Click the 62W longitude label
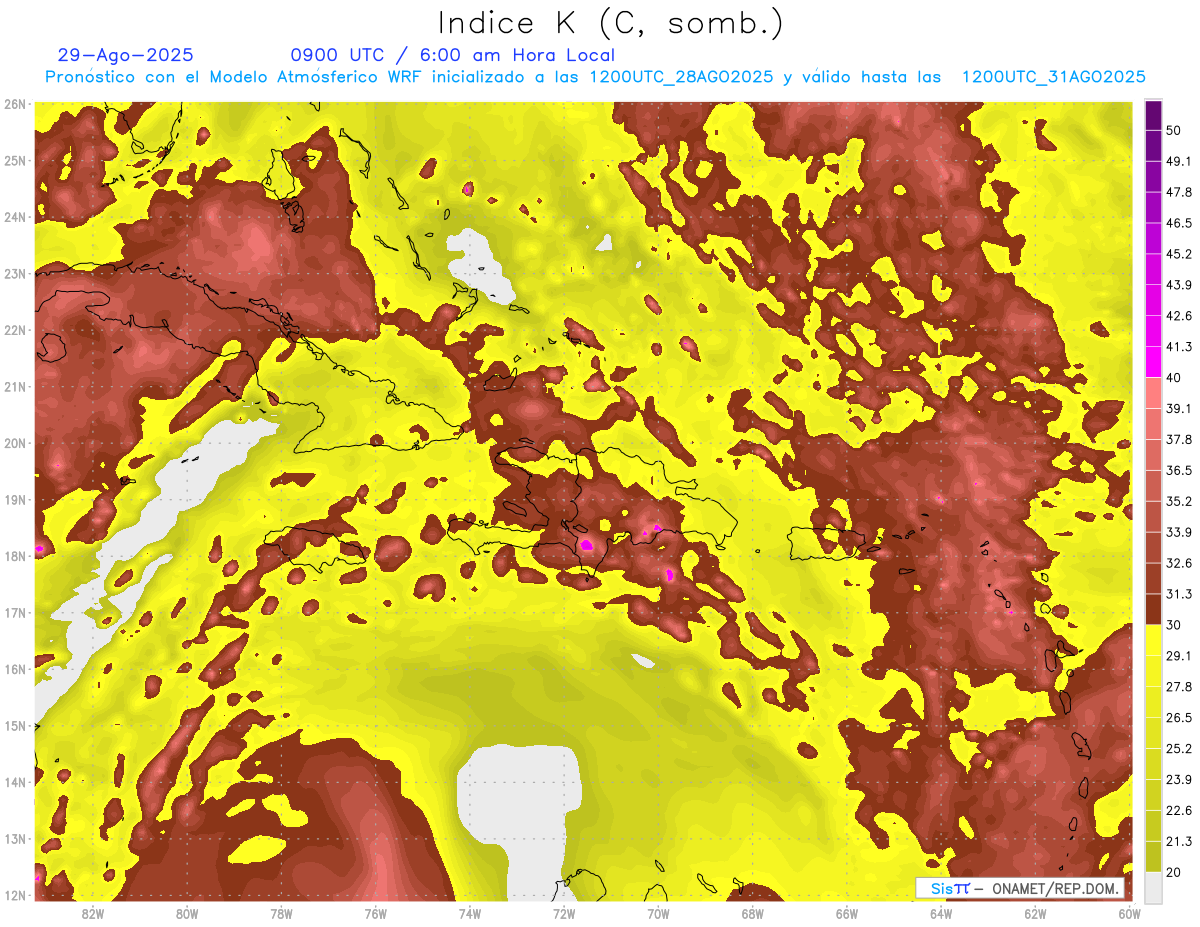This screenshot has height=927, width=1200. 1036,913
